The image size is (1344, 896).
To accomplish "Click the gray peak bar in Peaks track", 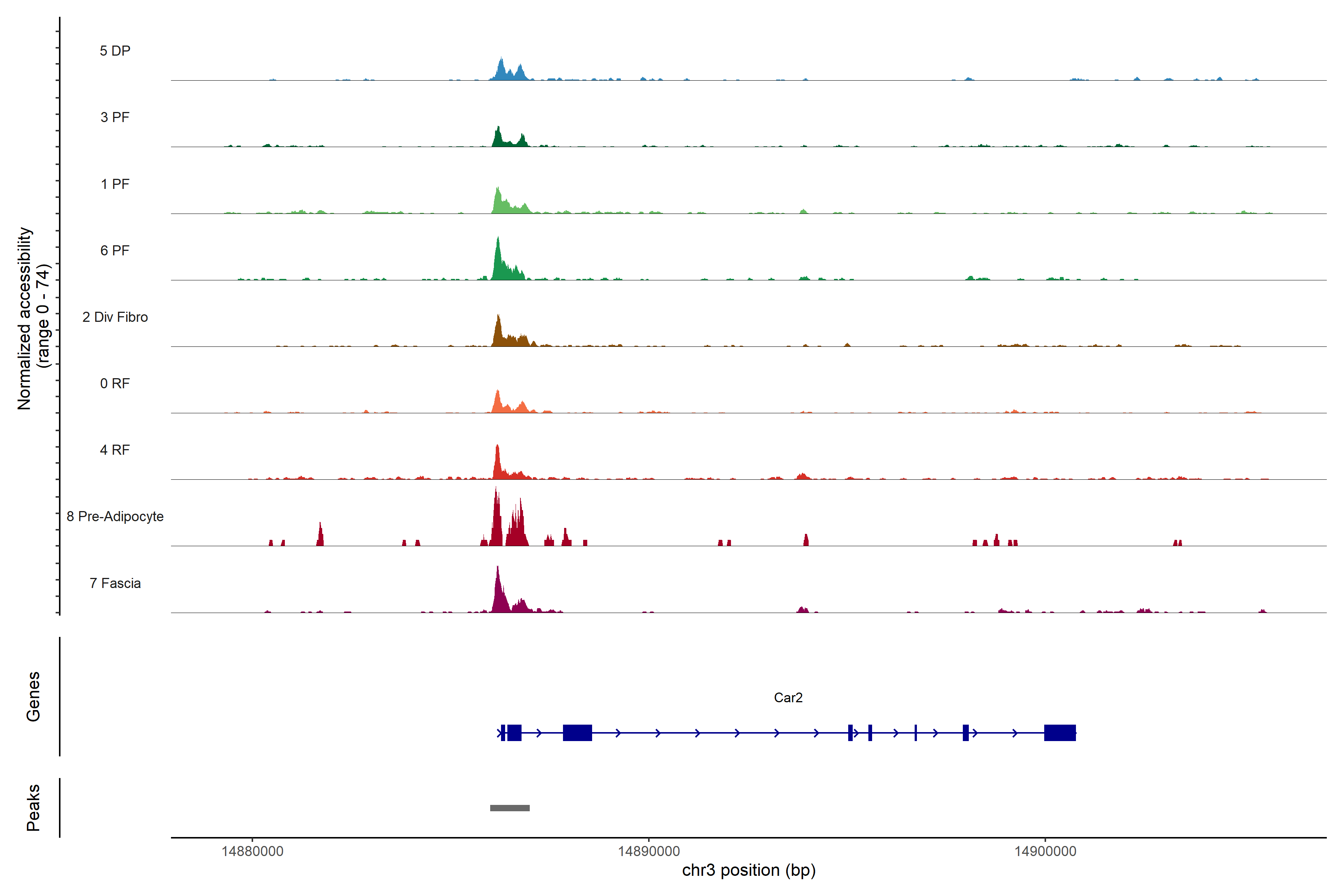I will pos(510,808).
